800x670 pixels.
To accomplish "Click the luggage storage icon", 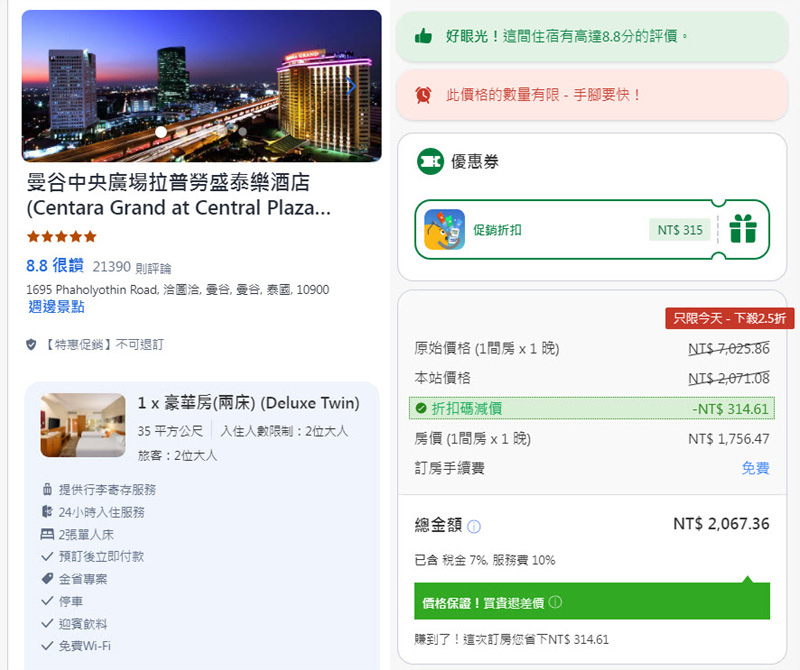I will [x=47, y=489].
